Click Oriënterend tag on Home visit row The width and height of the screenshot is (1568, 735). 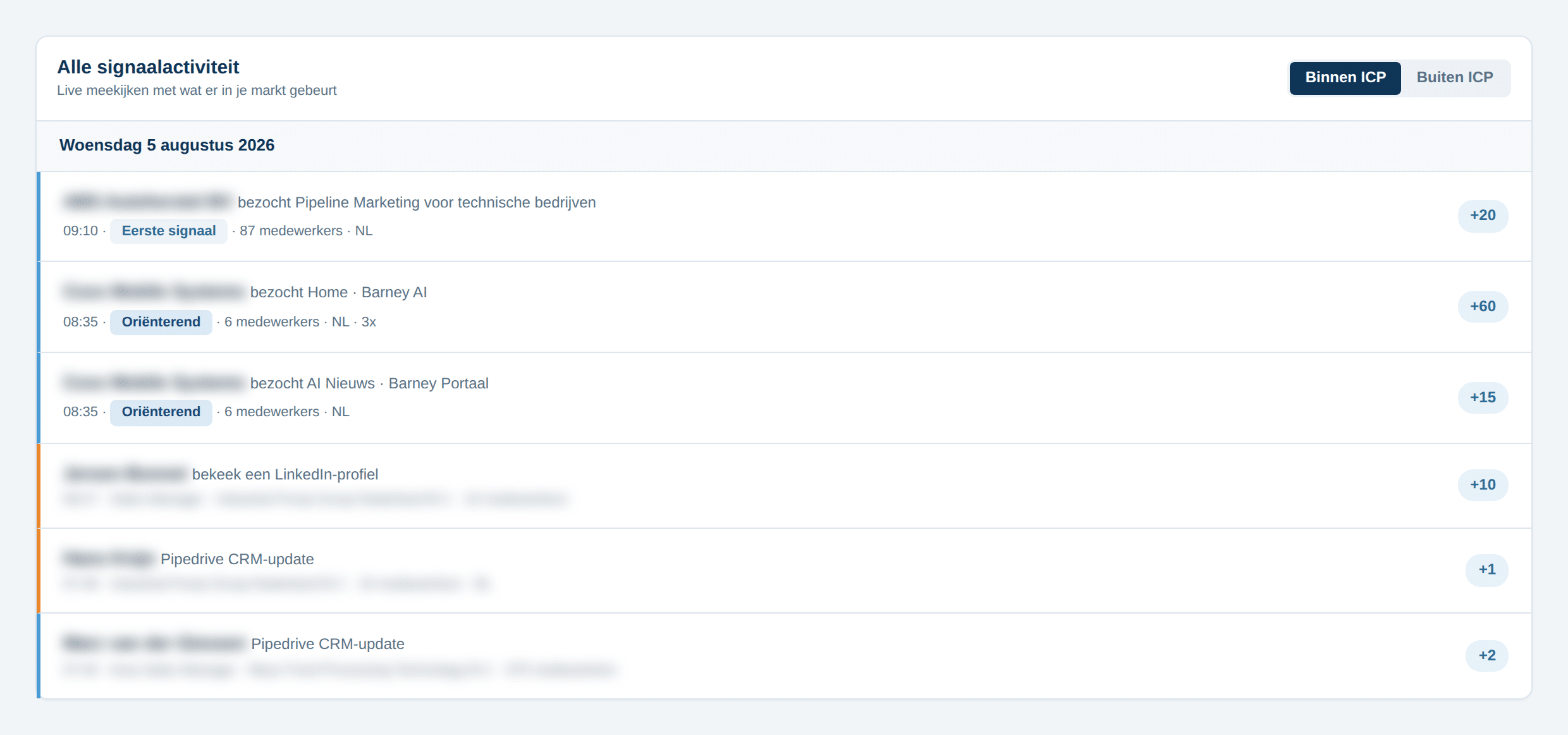click(161, 323)
